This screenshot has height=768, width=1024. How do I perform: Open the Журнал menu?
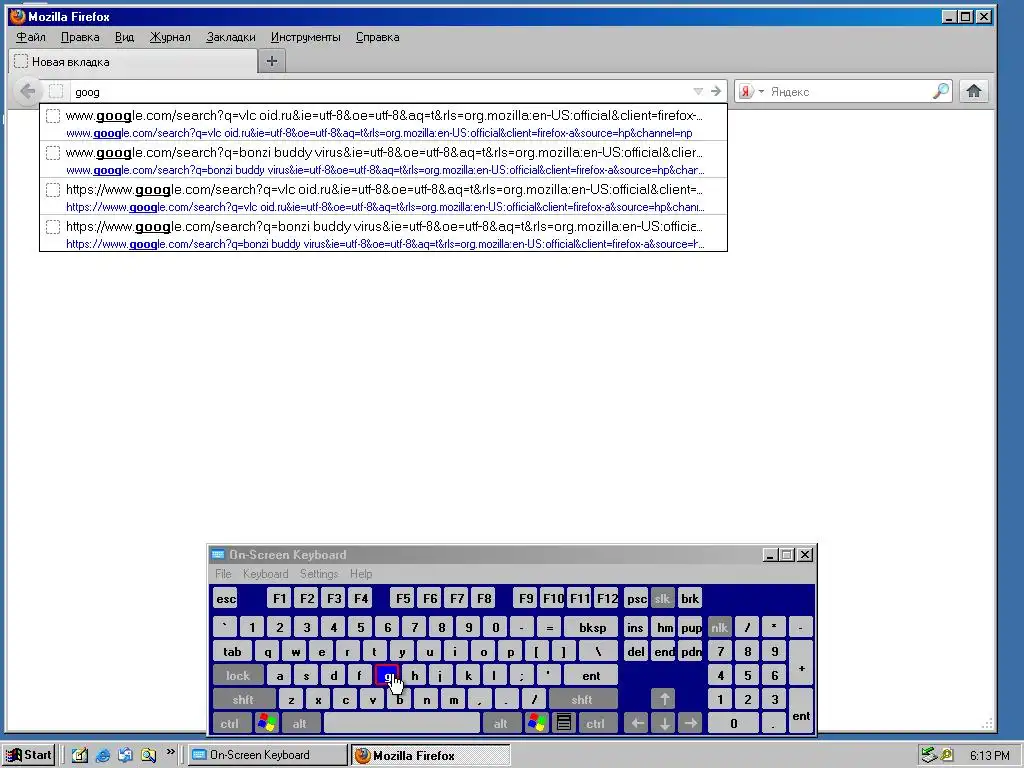tap(170, 37)
